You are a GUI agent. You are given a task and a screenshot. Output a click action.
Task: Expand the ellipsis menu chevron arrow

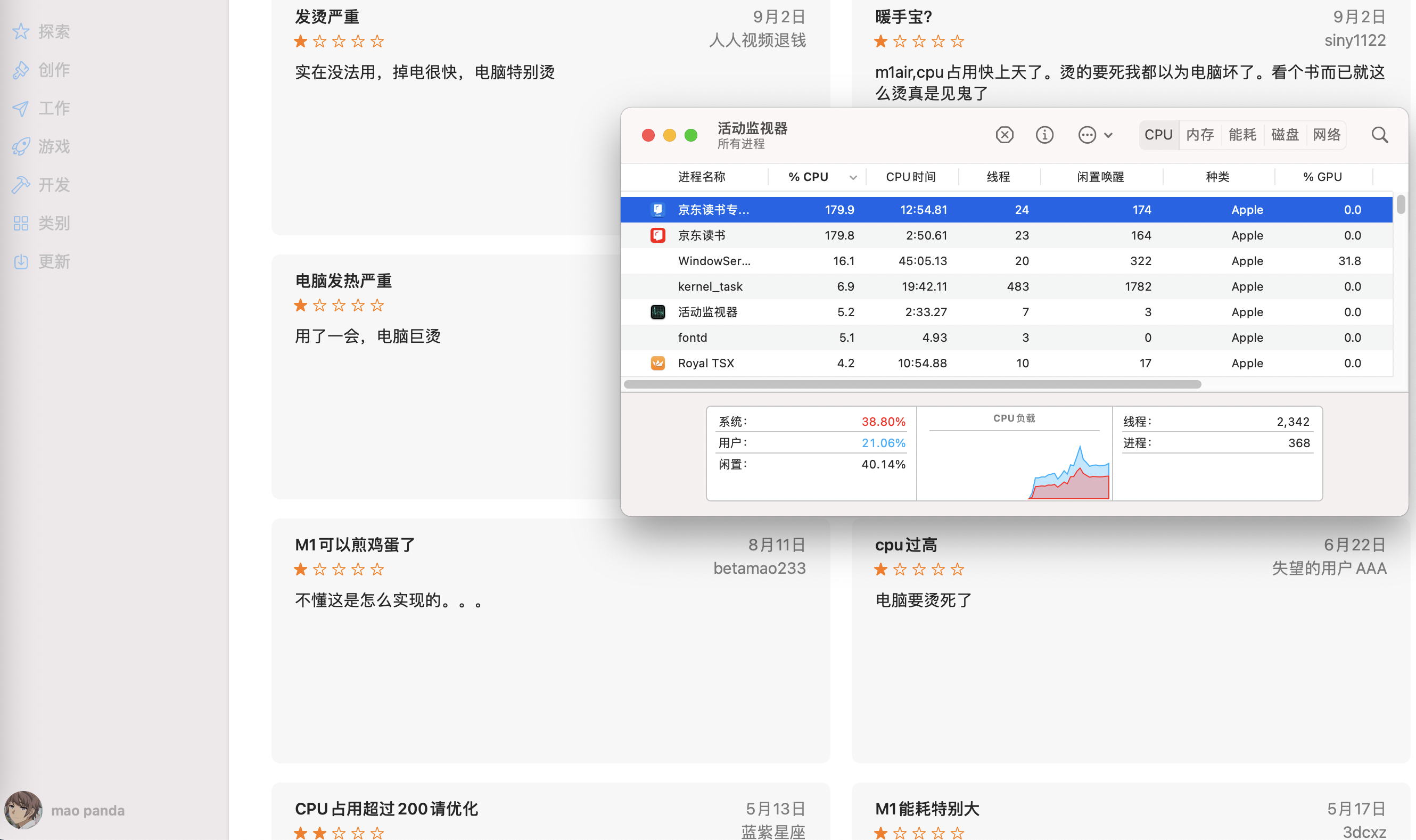coord(1108,135)
